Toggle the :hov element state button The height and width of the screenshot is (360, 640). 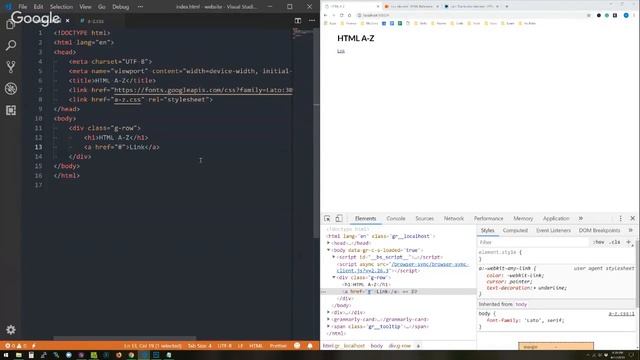pyautogui.click(x=599, y=242)
